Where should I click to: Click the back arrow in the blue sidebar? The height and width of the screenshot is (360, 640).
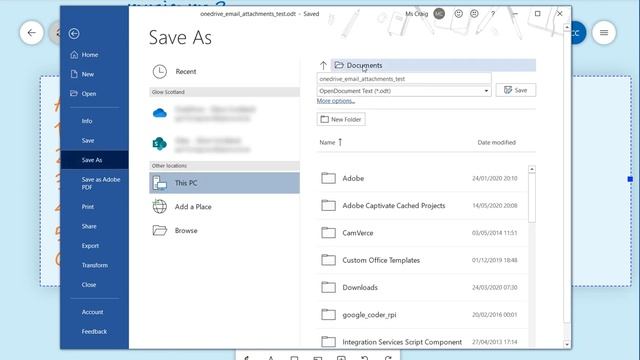74,33
